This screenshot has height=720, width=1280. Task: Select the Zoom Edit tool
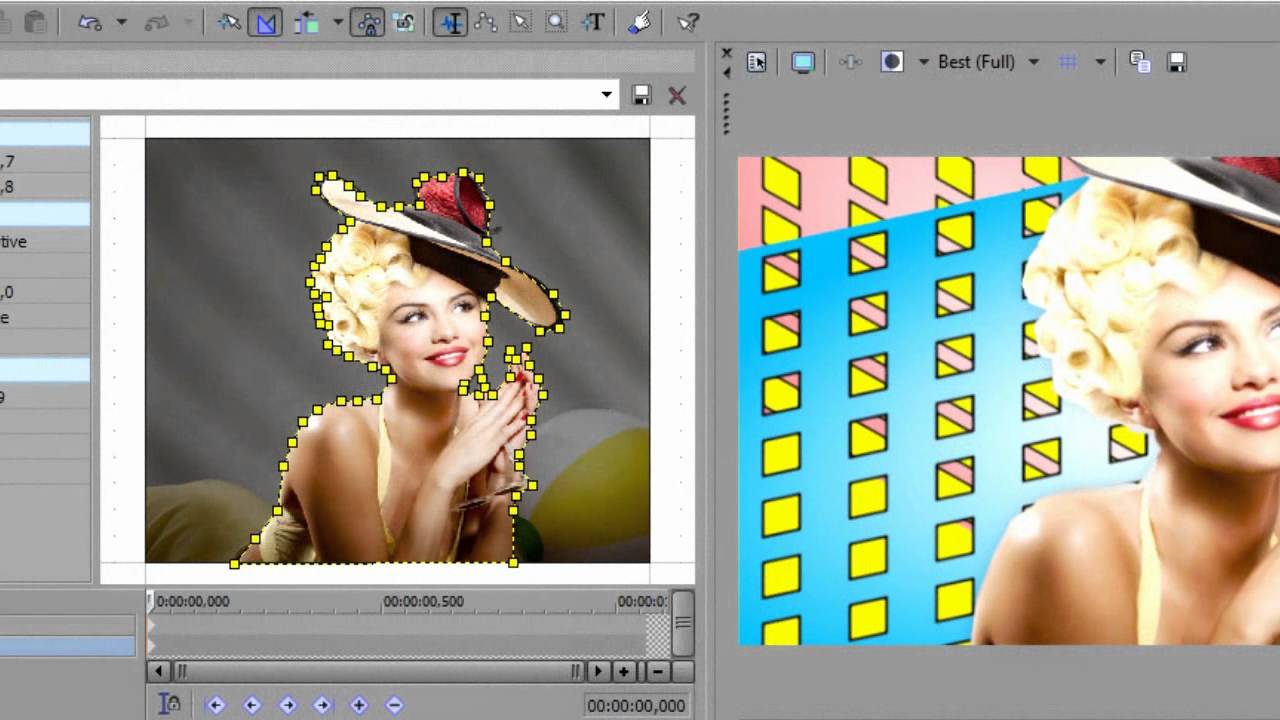(x=556, y=22)
